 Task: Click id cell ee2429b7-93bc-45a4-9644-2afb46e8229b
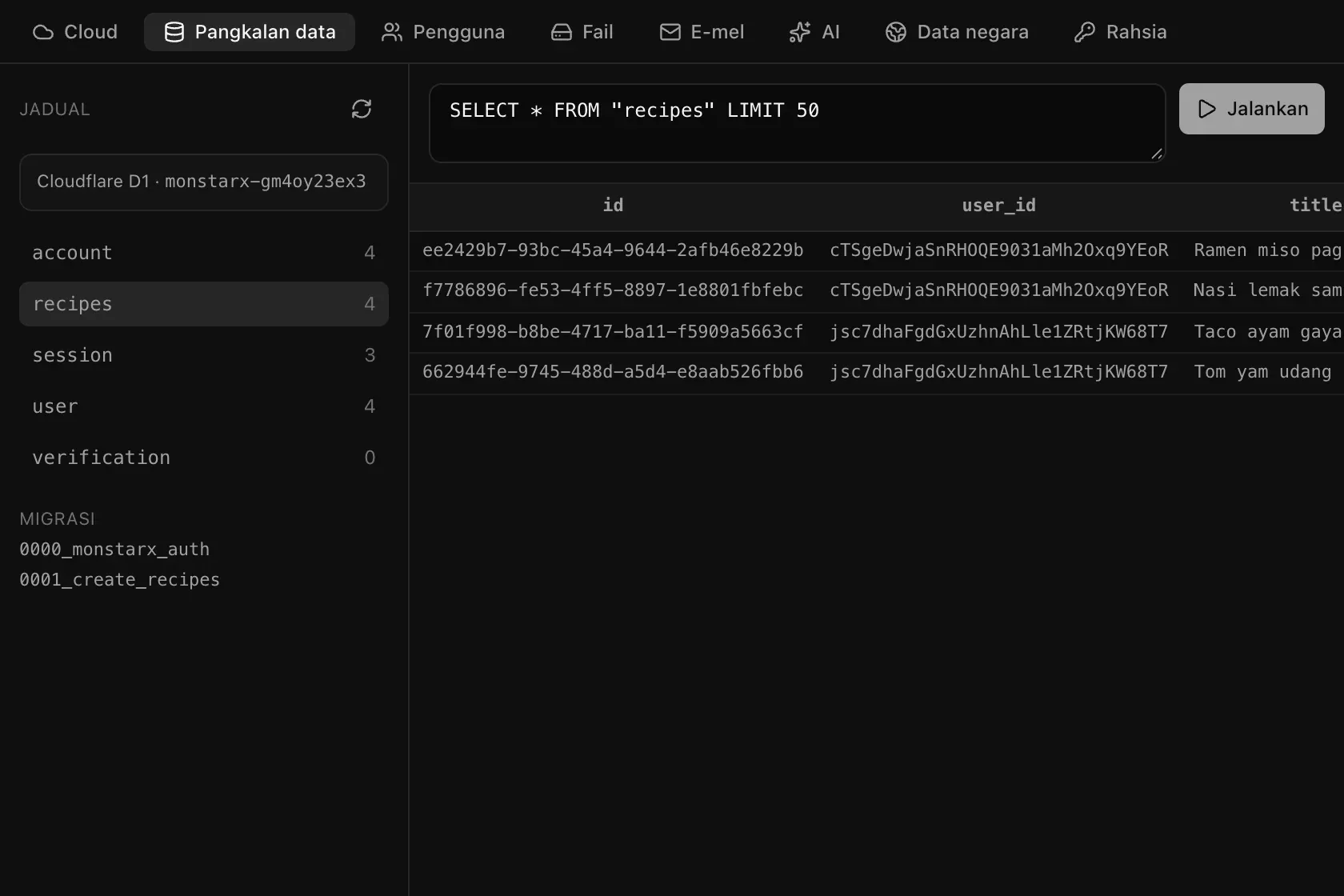click(613, 250)
